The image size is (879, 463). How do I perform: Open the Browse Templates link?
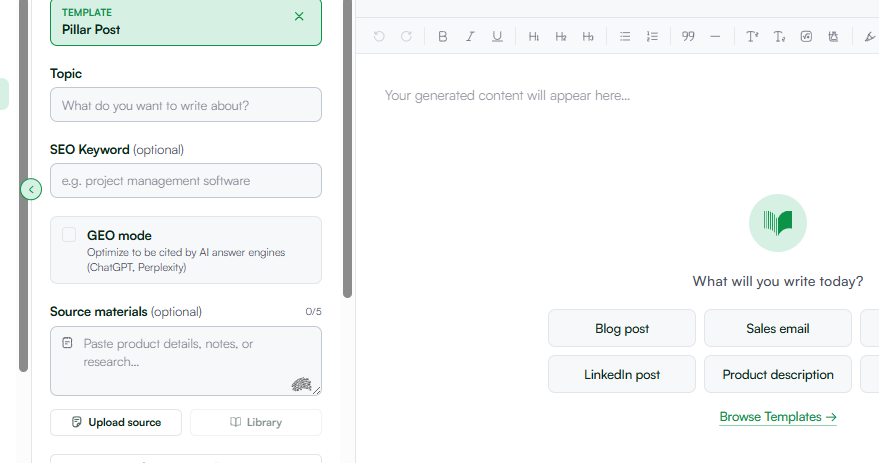coord(778,417)
